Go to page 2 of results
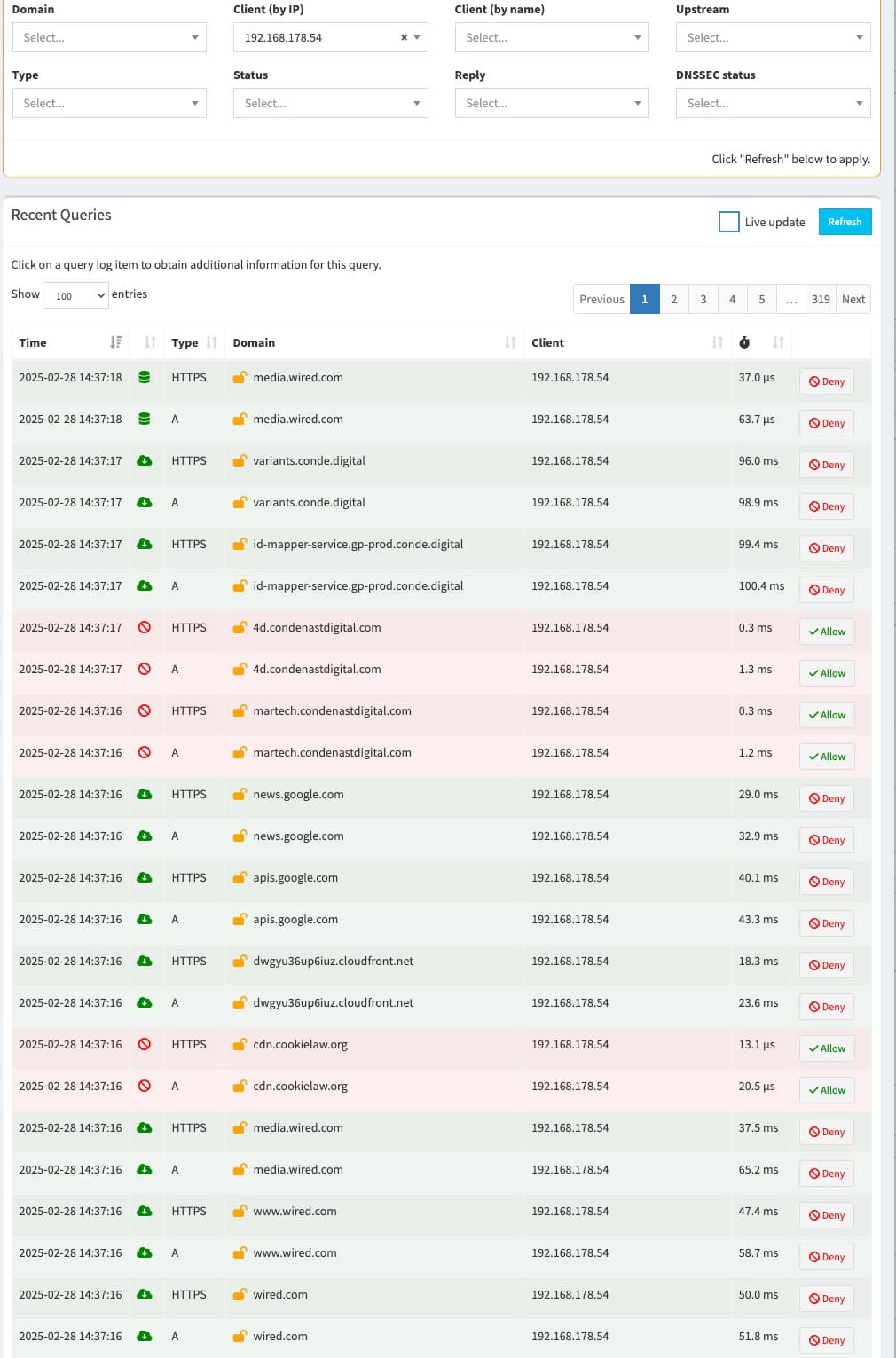896x1358 pixels. [673, 299]
